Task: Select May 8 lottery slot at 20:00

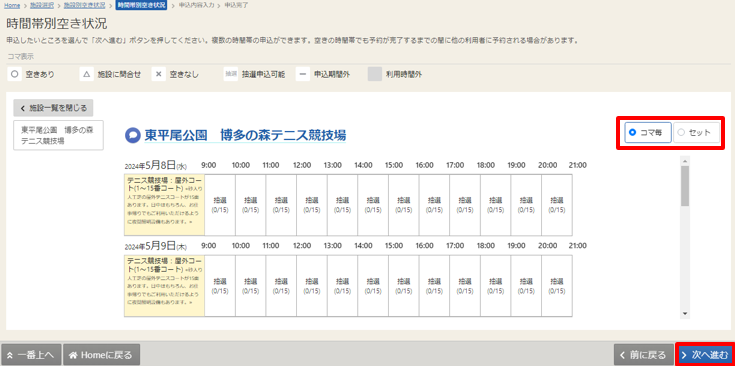Action: click(x=557, y=205)
